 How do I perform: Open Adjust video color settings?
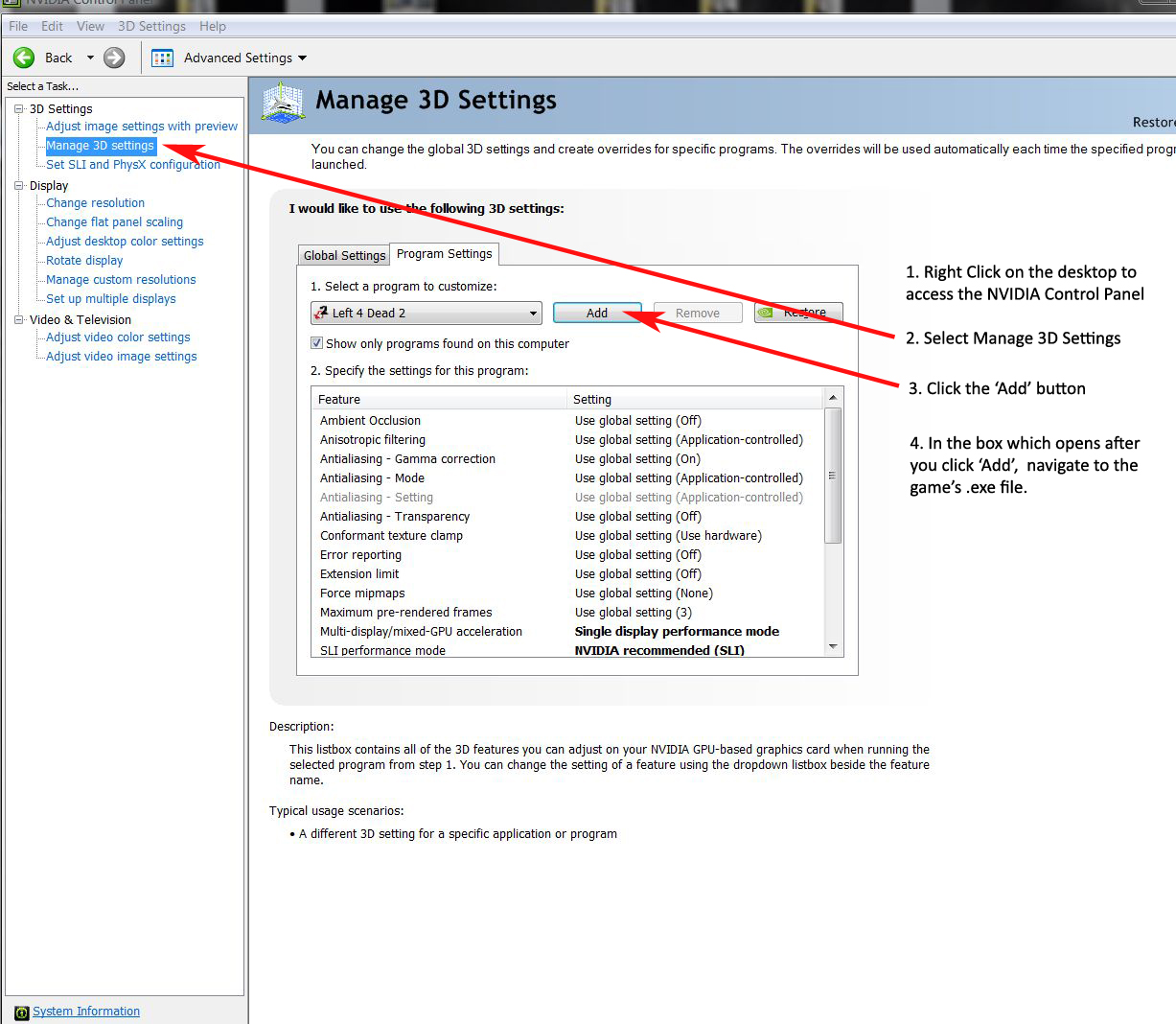coord(118,337)
